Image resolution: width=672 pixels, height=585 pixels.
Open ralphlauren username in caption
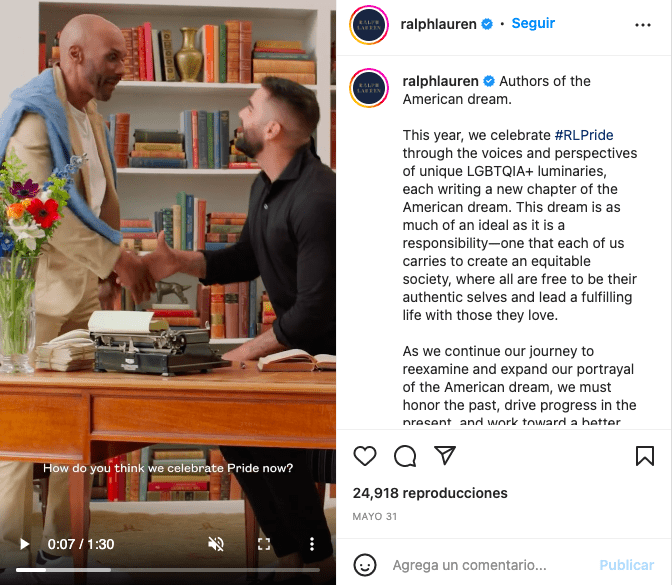pyautogui.click(x=440, y=81)
